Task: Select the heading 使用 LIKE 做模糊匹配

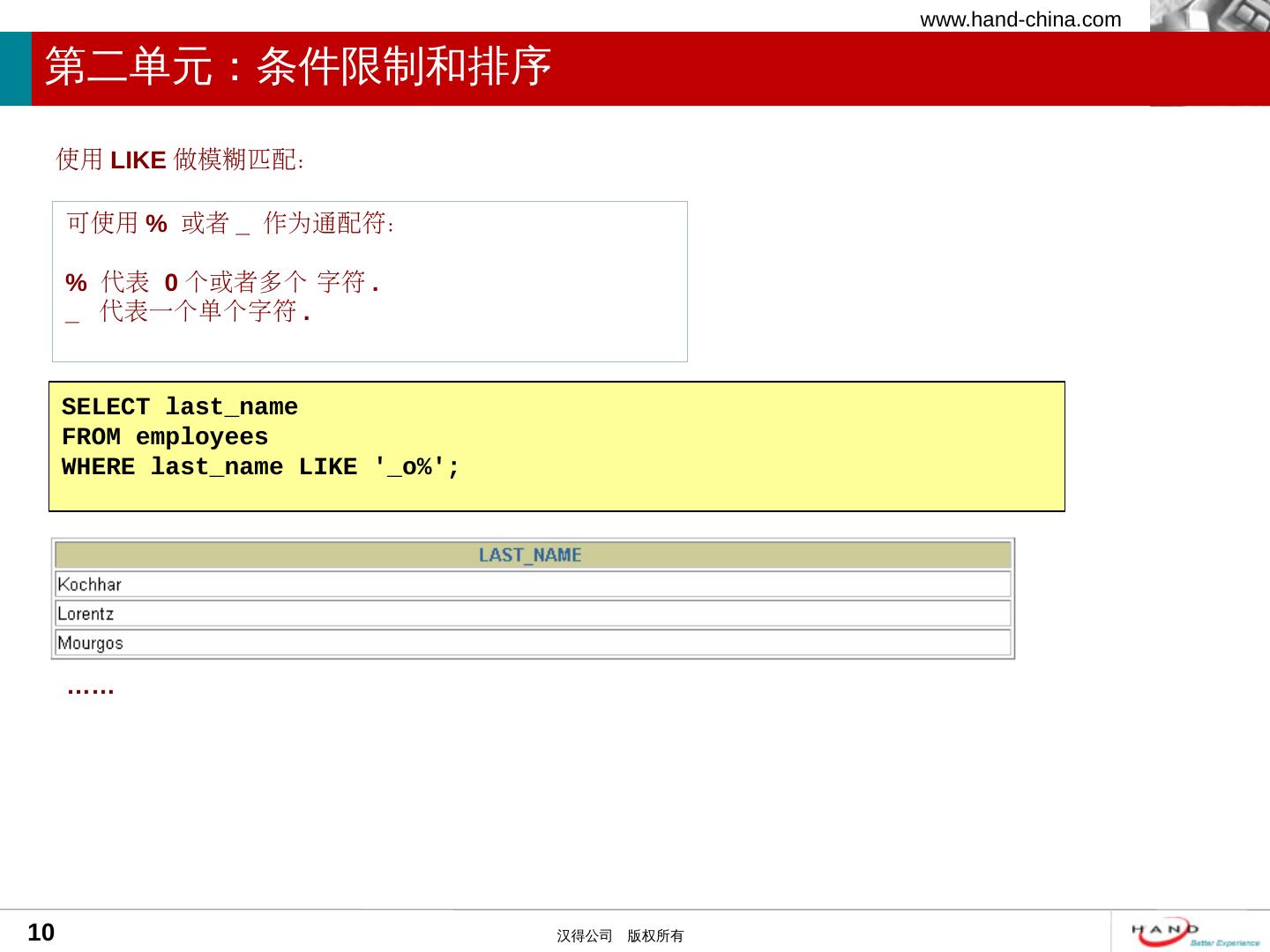Action: click(181, 160)
